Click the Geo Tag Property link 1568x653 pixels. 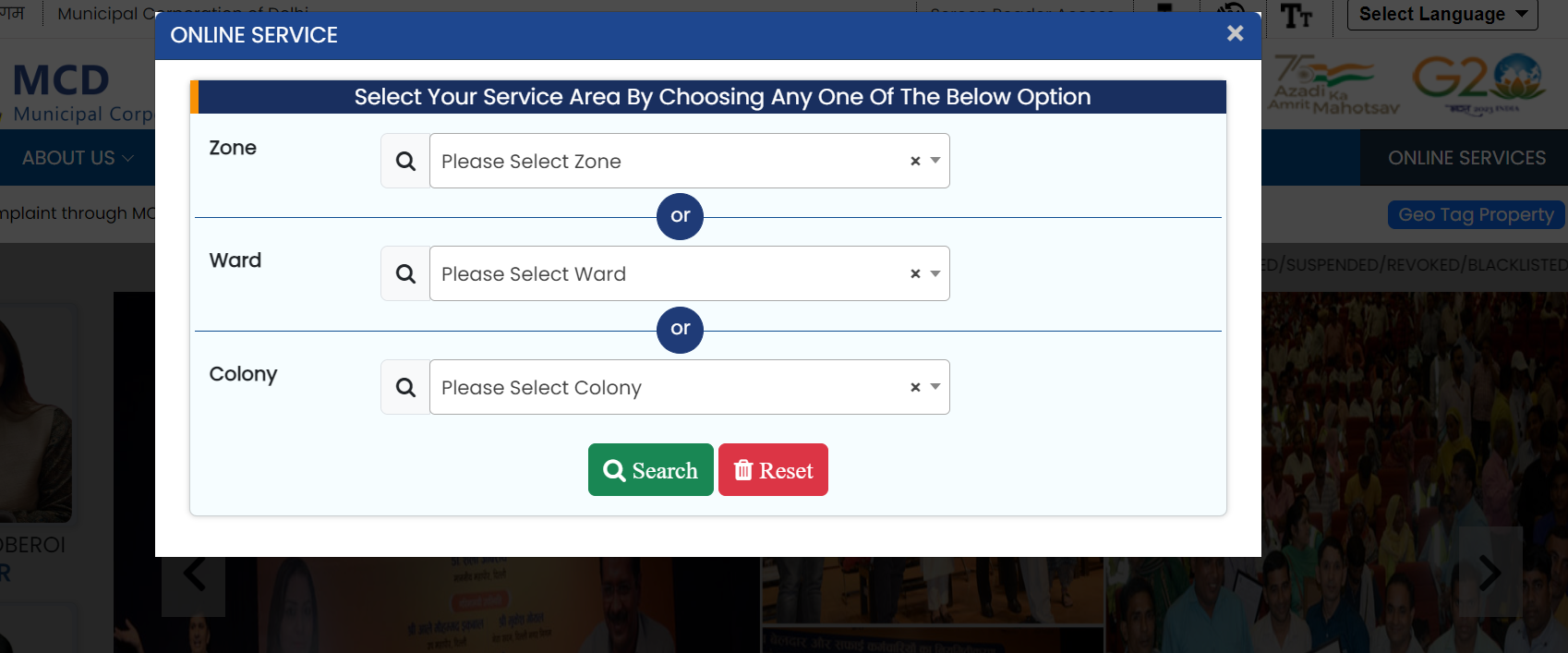point(1476,215)
